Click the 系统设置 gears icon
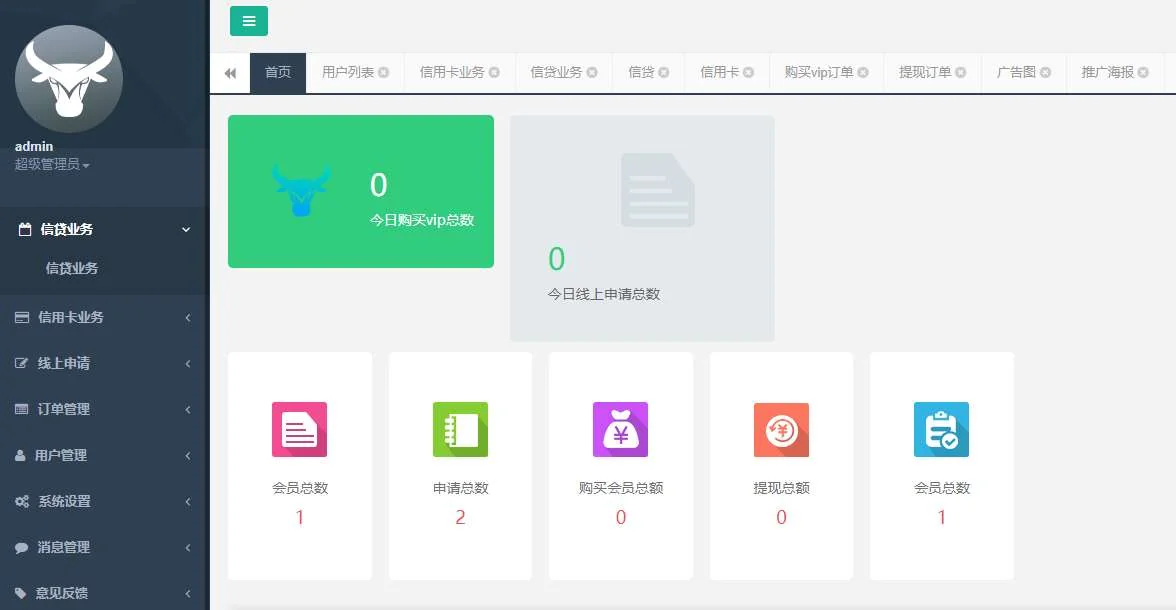The height and width of the screenshot is (610, 1176). click(21, 501)
